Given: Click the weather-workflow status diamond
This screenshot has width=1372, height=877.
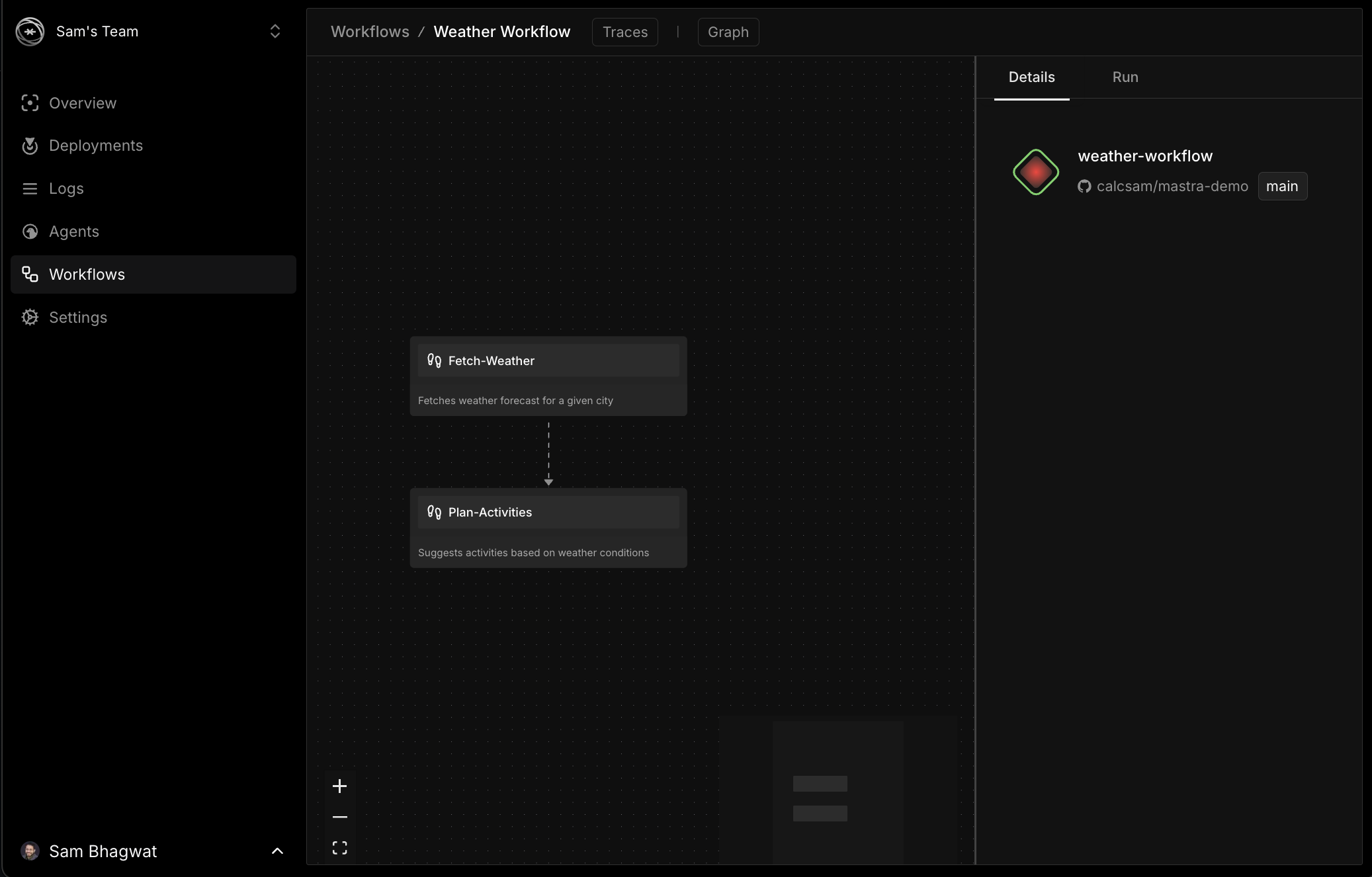Looking at the screenshot, I should 1035,172.
